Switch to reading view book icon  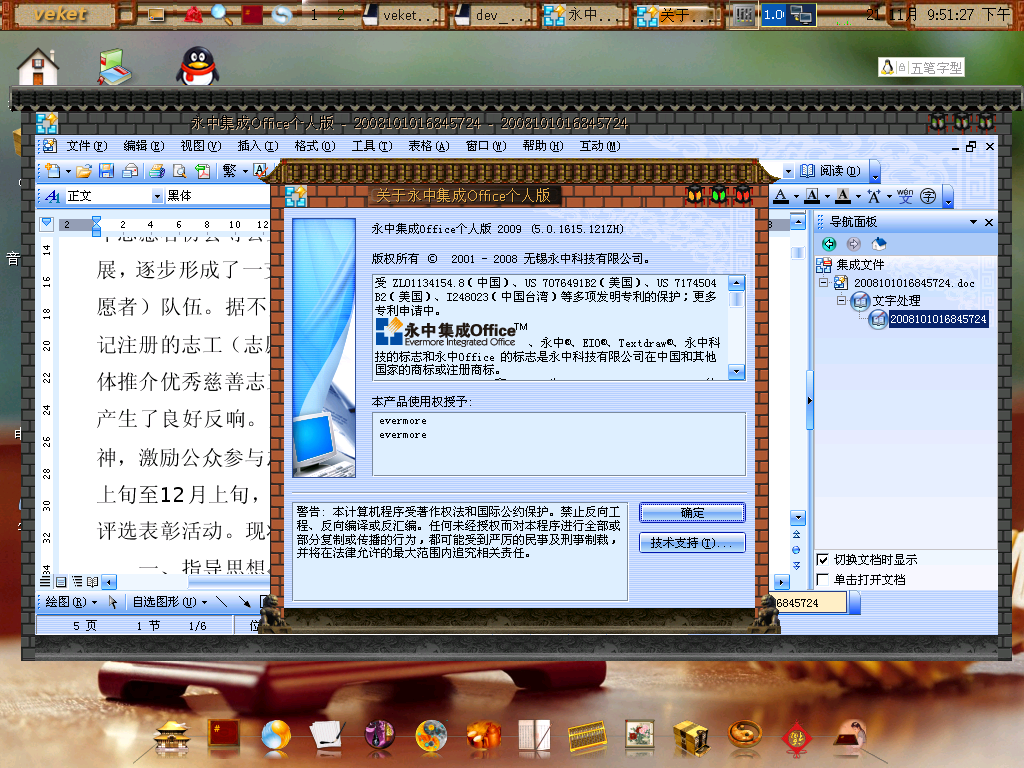coord(93,581)
